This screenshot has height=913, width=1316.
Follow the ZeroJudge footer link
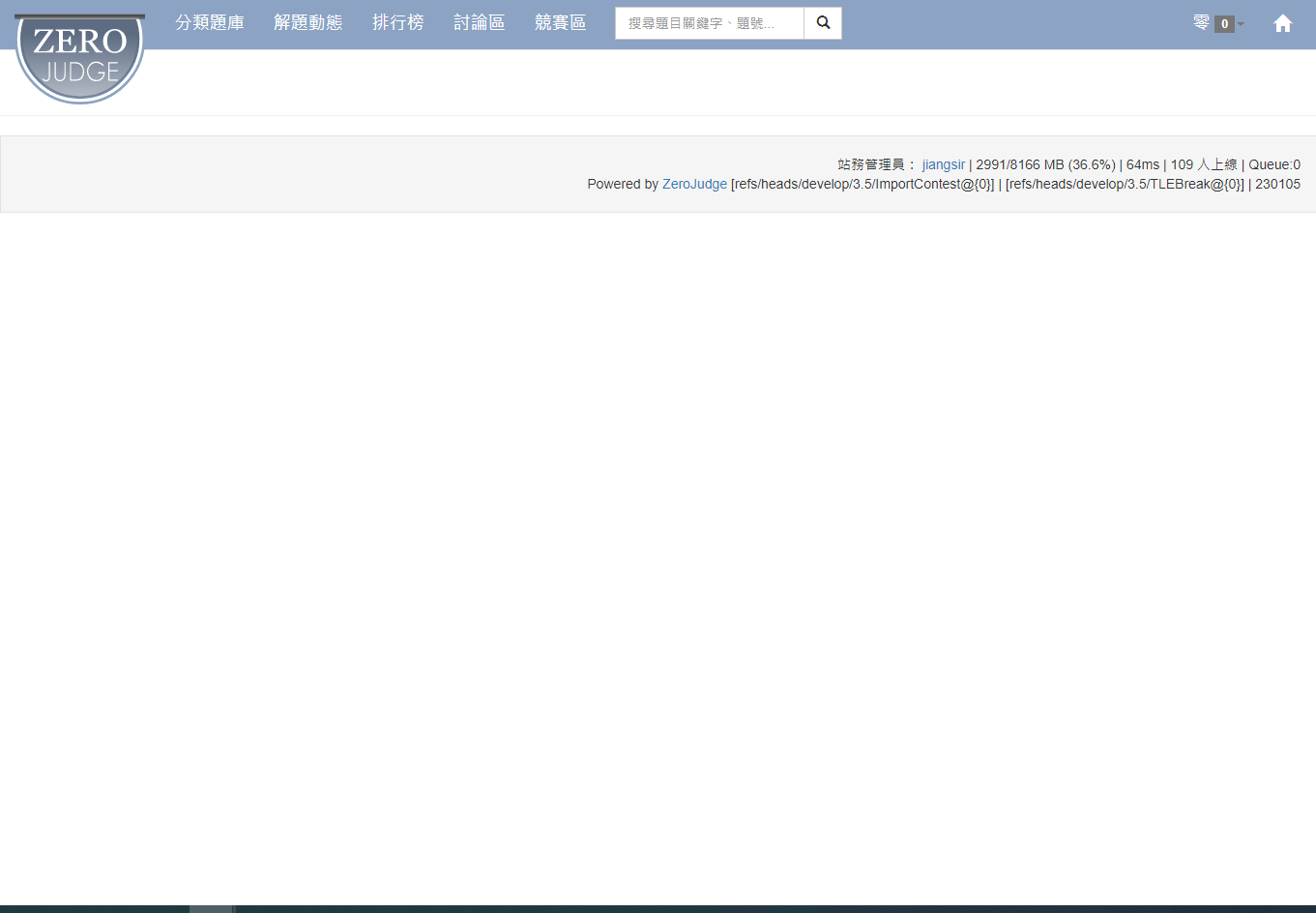point(694,184)
